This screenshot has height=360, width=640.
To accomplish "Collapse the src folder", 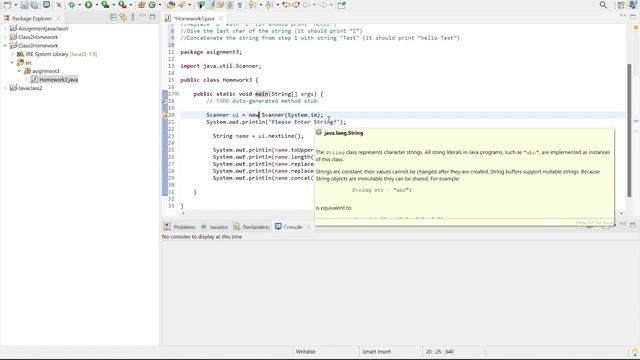I will point(12,62).
